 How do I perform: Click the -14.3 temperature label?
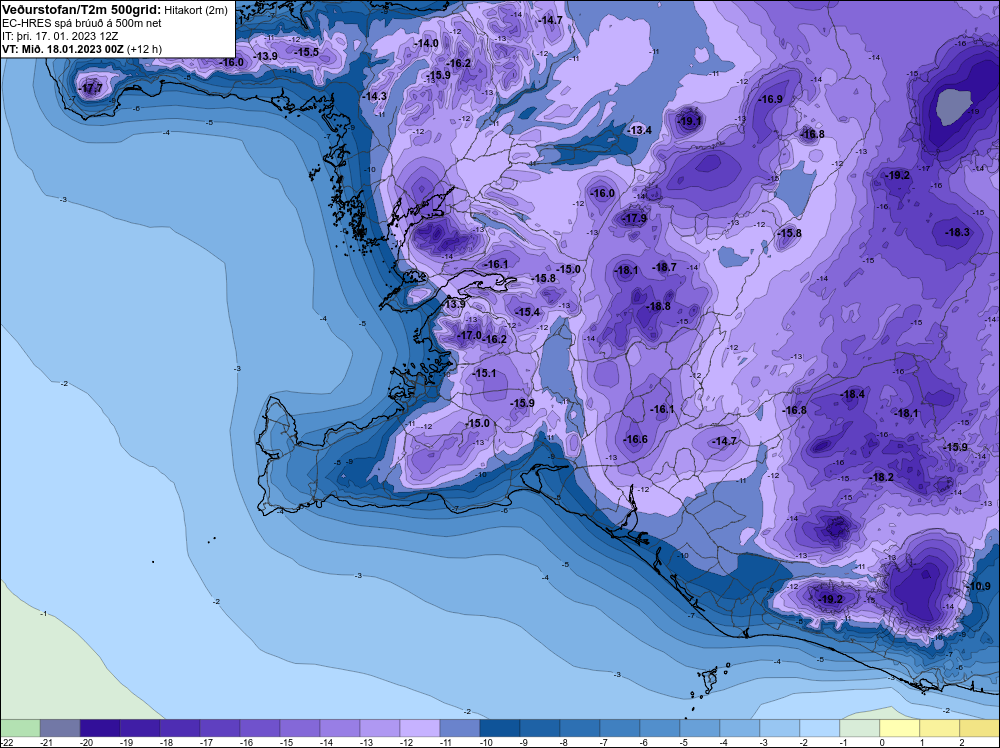[x=374, y=96]
